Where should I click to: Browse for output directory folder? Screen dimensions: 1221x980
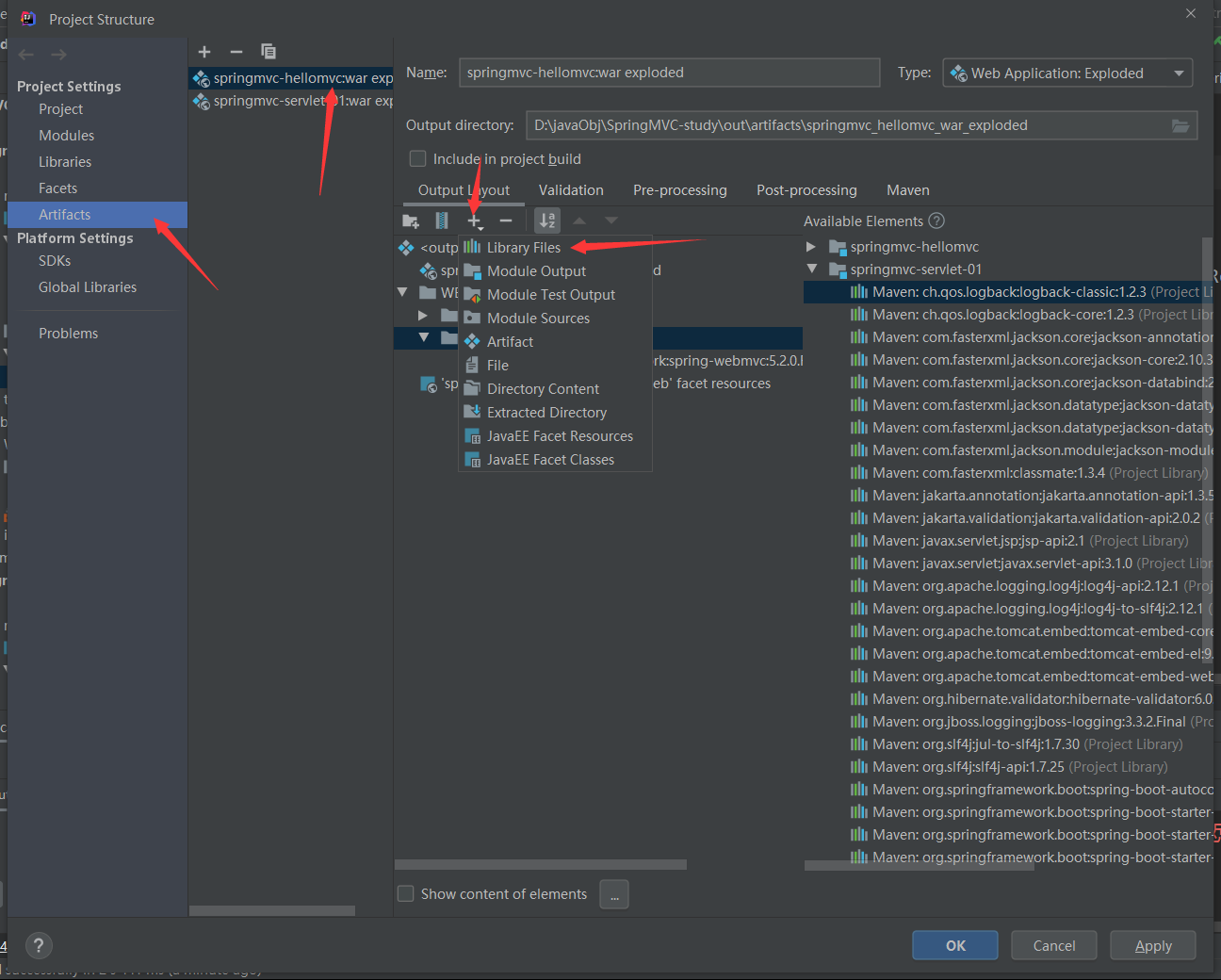pyautogui.click(x=1180, y=125)
